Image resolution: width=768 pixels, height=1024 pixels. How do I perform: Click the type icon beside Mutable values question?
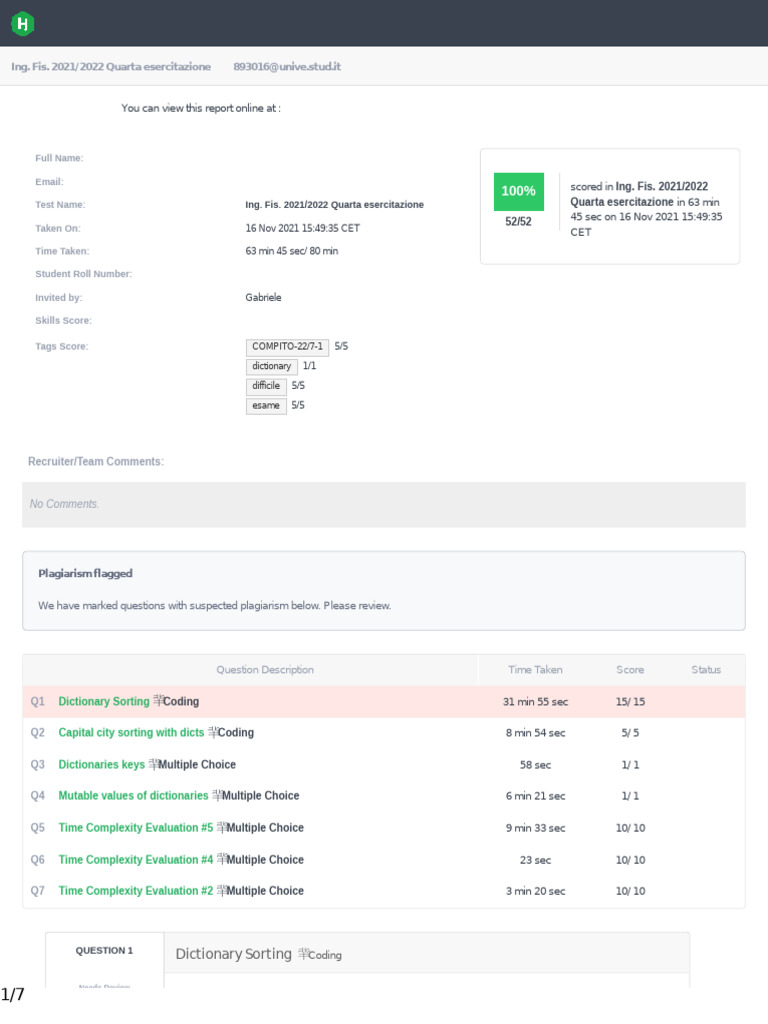coord(217,795)
